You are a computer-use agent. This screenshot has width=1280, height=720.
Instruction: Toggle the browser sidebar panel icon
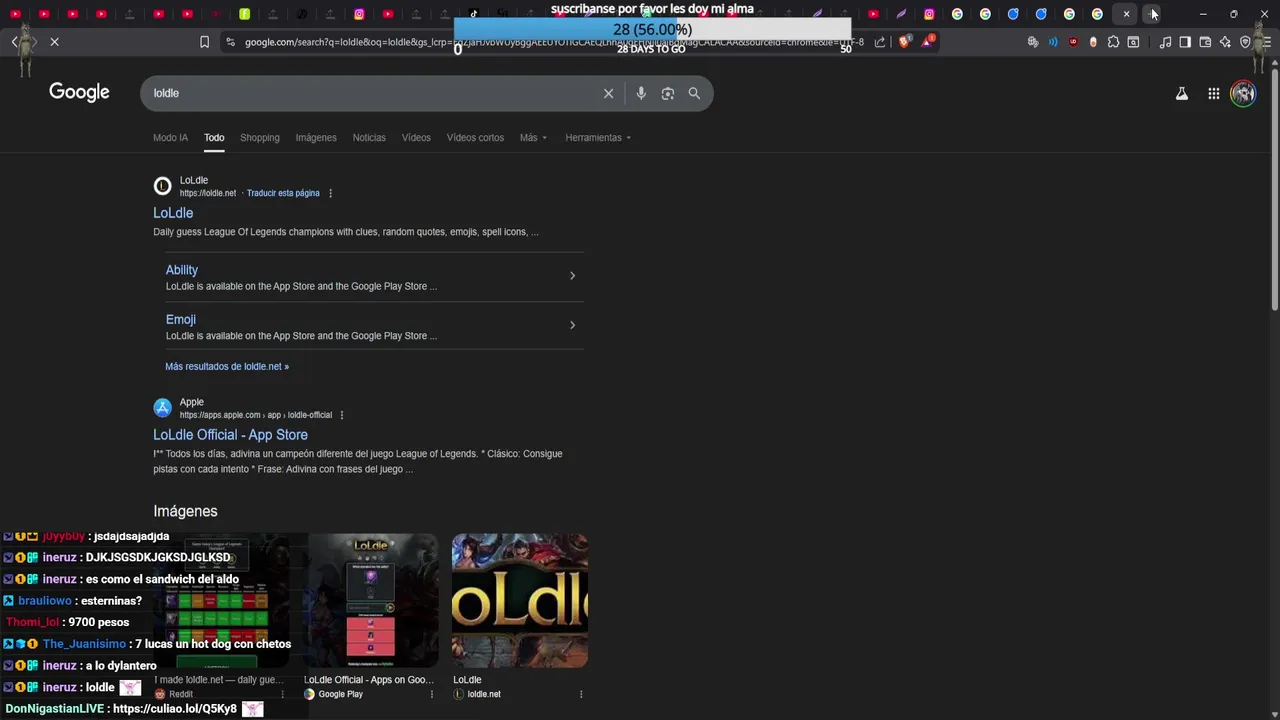(1185, 42)
